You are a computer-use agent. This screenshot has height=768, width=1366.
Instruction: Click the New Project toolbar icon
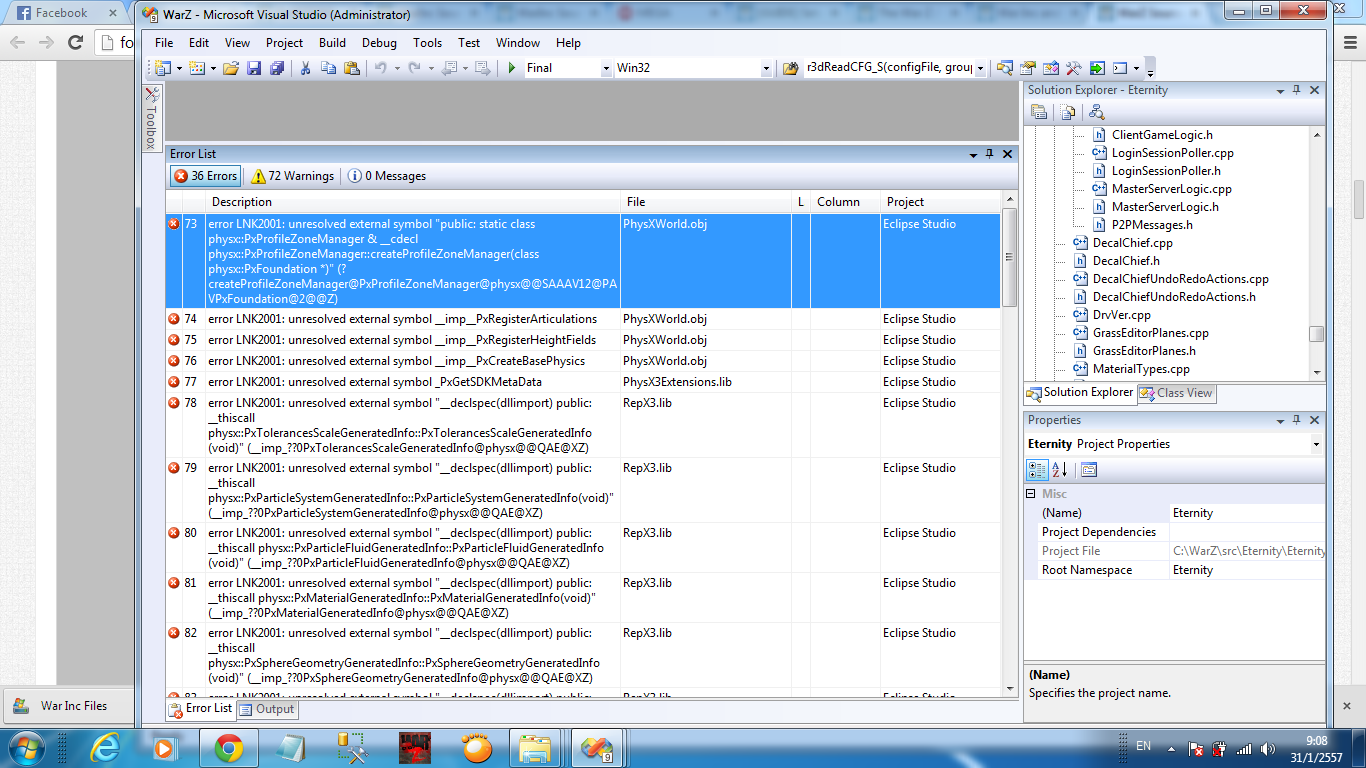(162, 68)
